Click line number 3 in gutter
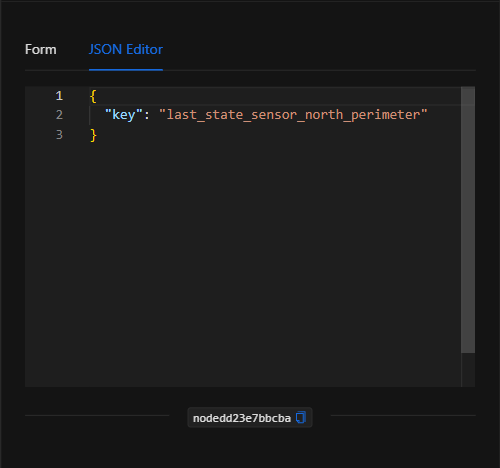 click(x=59, y=135)
